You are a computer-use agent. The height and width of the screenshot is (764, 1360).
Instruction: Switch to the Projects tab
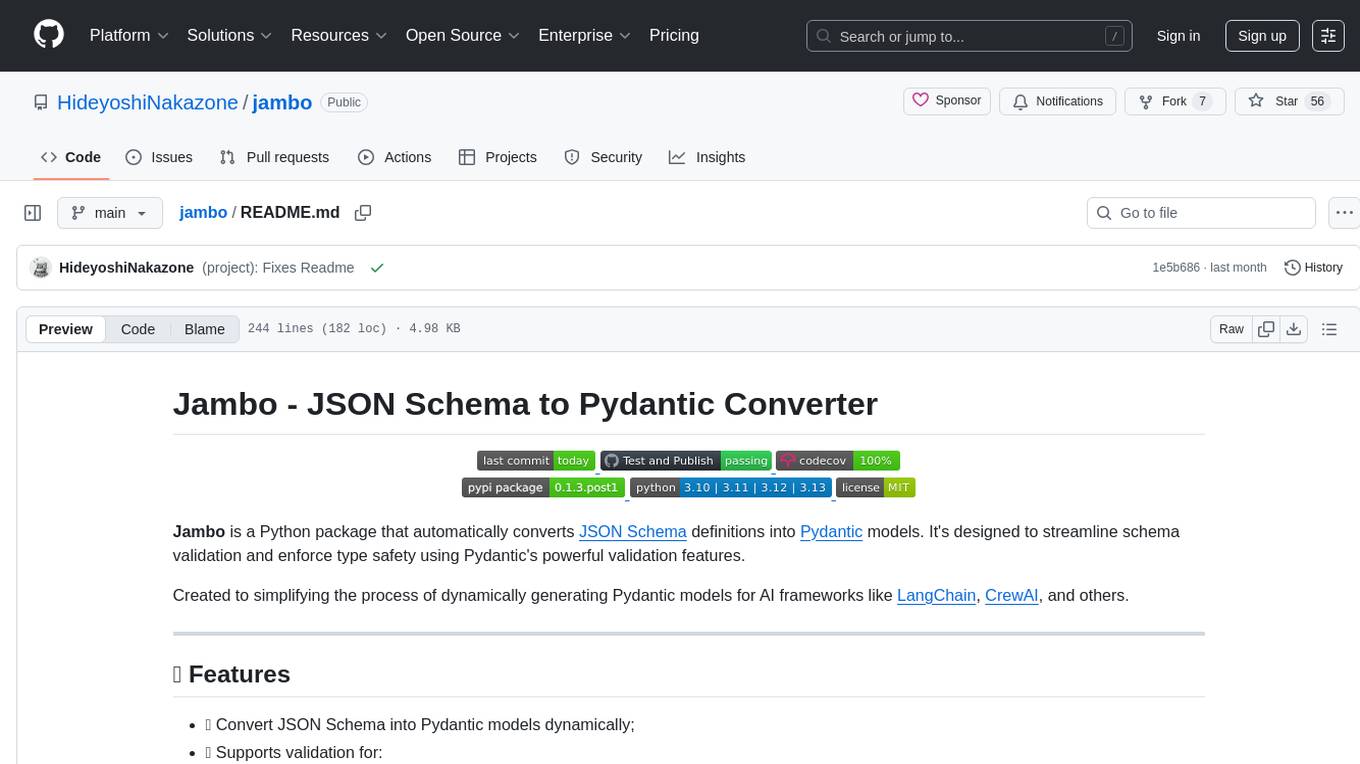tap(498, 157)
